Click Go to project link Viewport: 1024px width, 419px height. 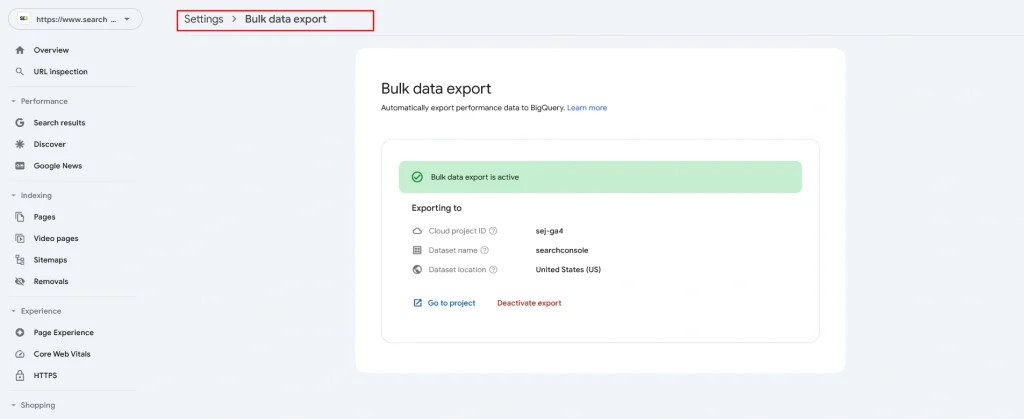pyautogui.click(x=451, y=303)
